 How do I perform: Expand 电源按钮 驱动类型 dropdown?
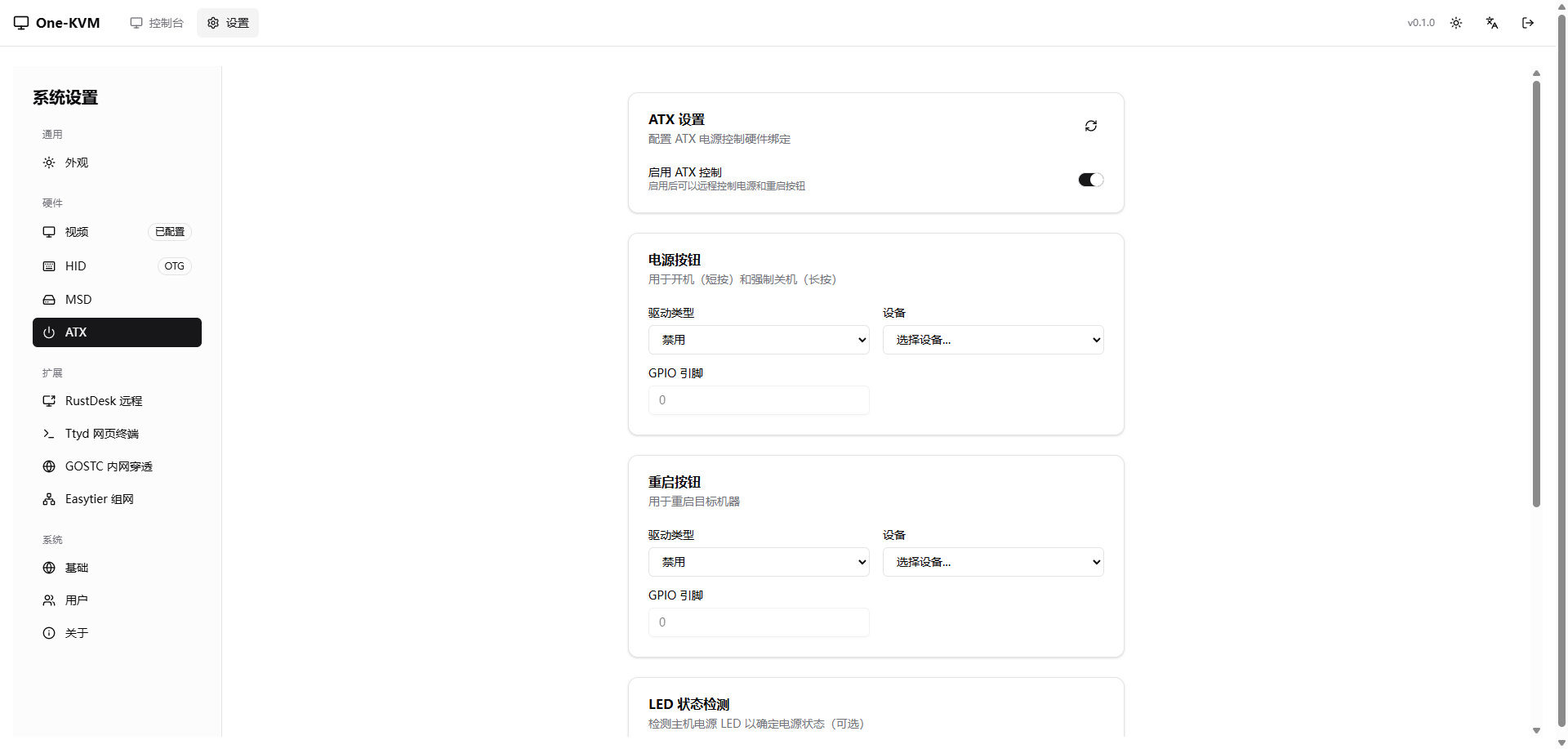[758, 340]
